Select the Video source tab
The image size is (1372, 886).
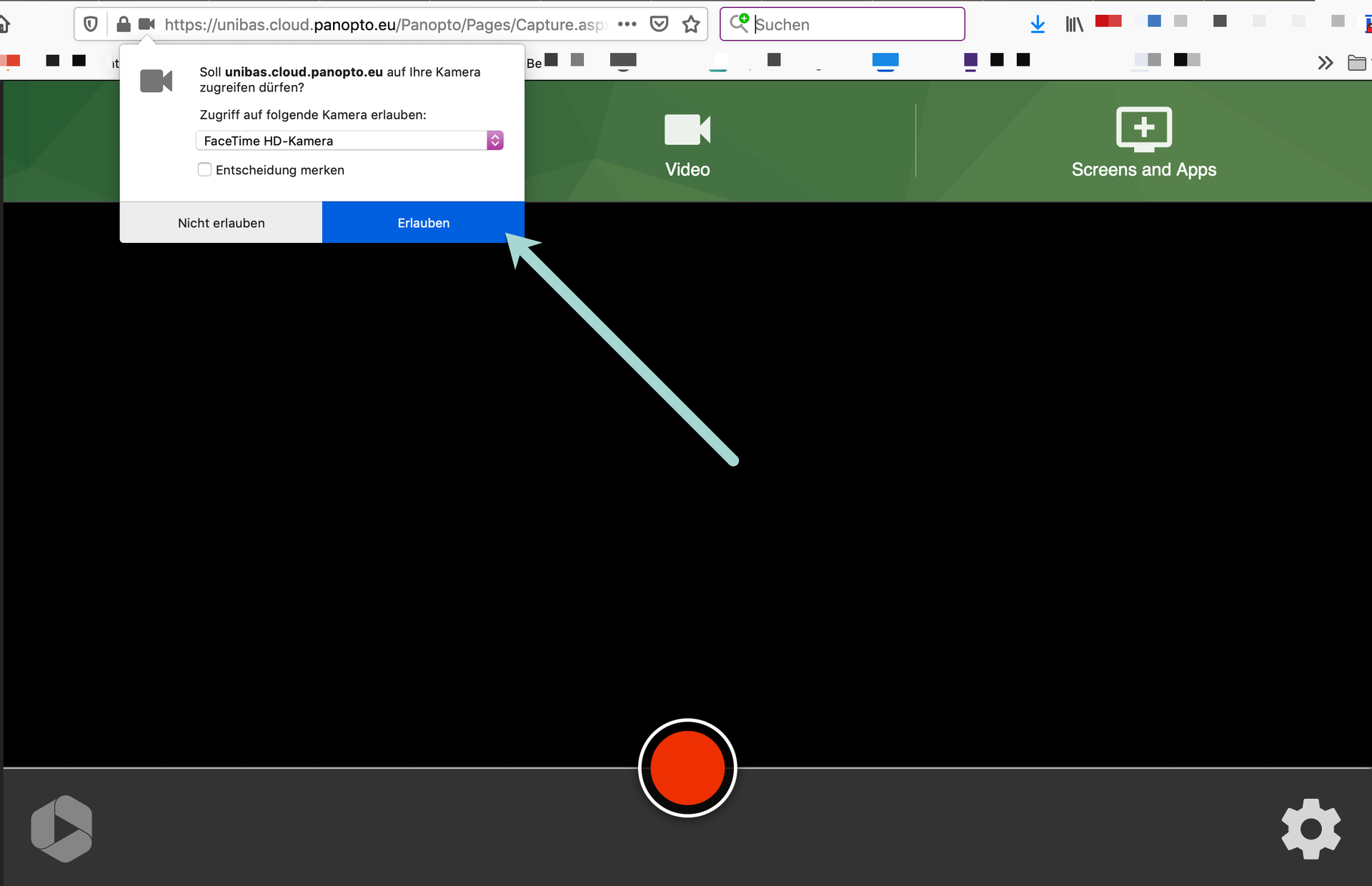pyautogui.click(x=687, y=145)
